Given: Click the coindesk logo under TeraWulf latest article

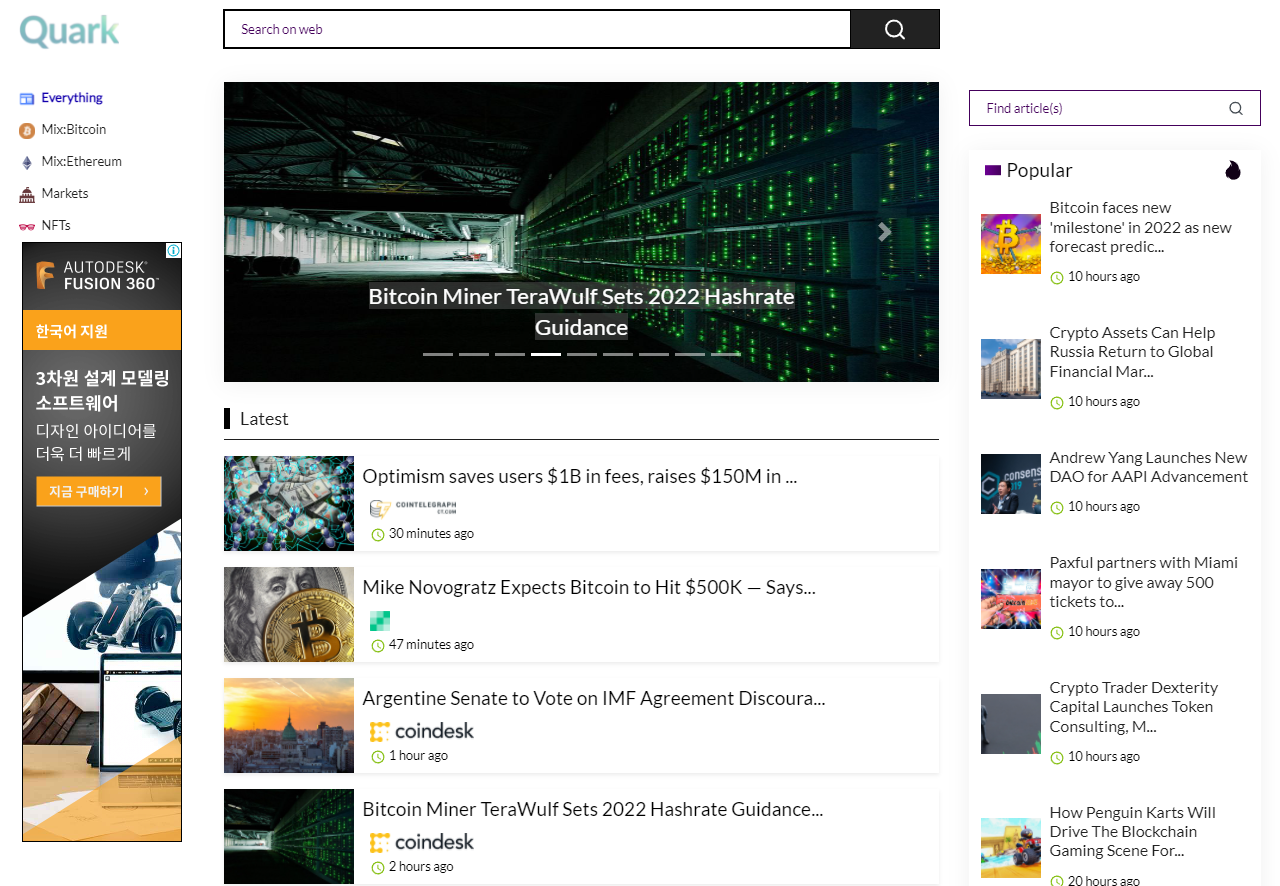Looking at the screenshot, I should pos(422,842).
